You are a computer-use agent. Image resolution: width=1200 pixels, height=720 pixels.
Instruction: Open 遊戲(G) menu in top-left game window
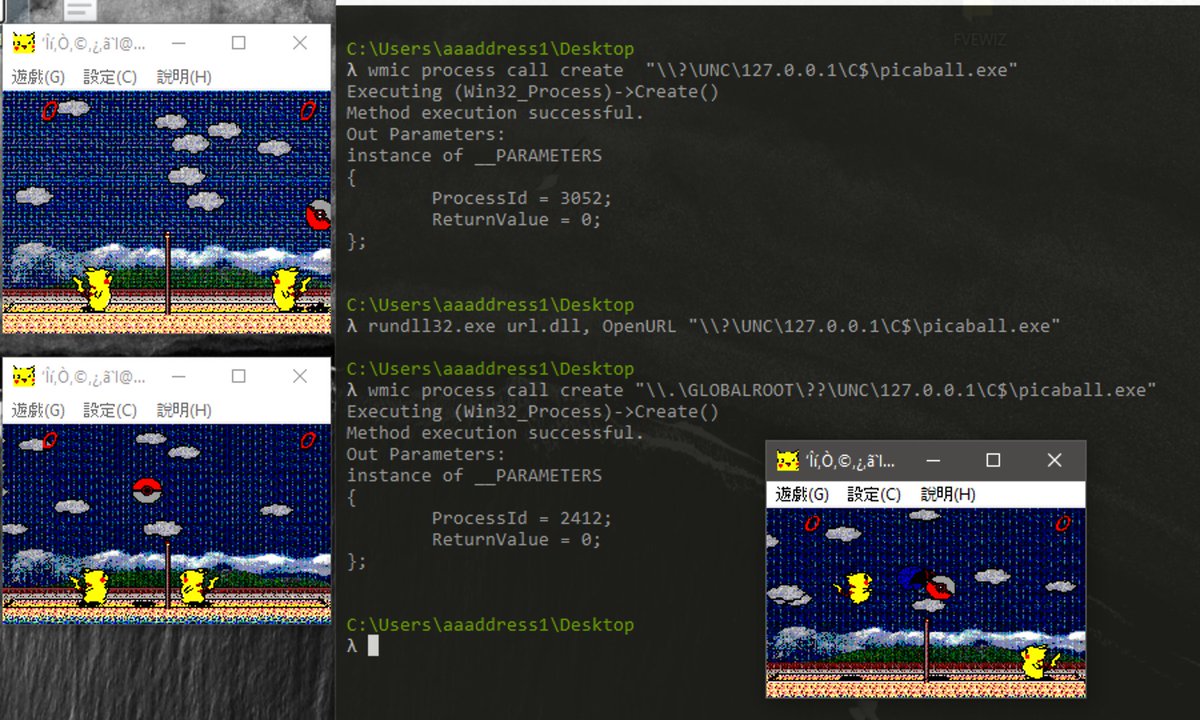[38, 77]
